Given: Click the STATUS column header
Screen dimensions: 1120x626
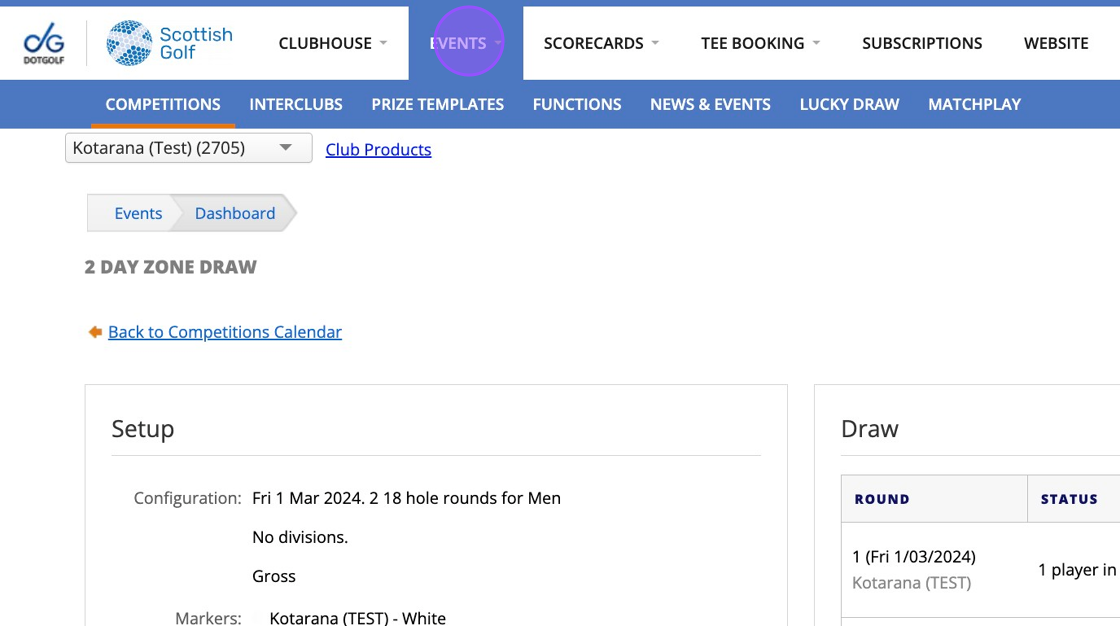Looking at the screenshot, I should click(x=1069, y=499).
